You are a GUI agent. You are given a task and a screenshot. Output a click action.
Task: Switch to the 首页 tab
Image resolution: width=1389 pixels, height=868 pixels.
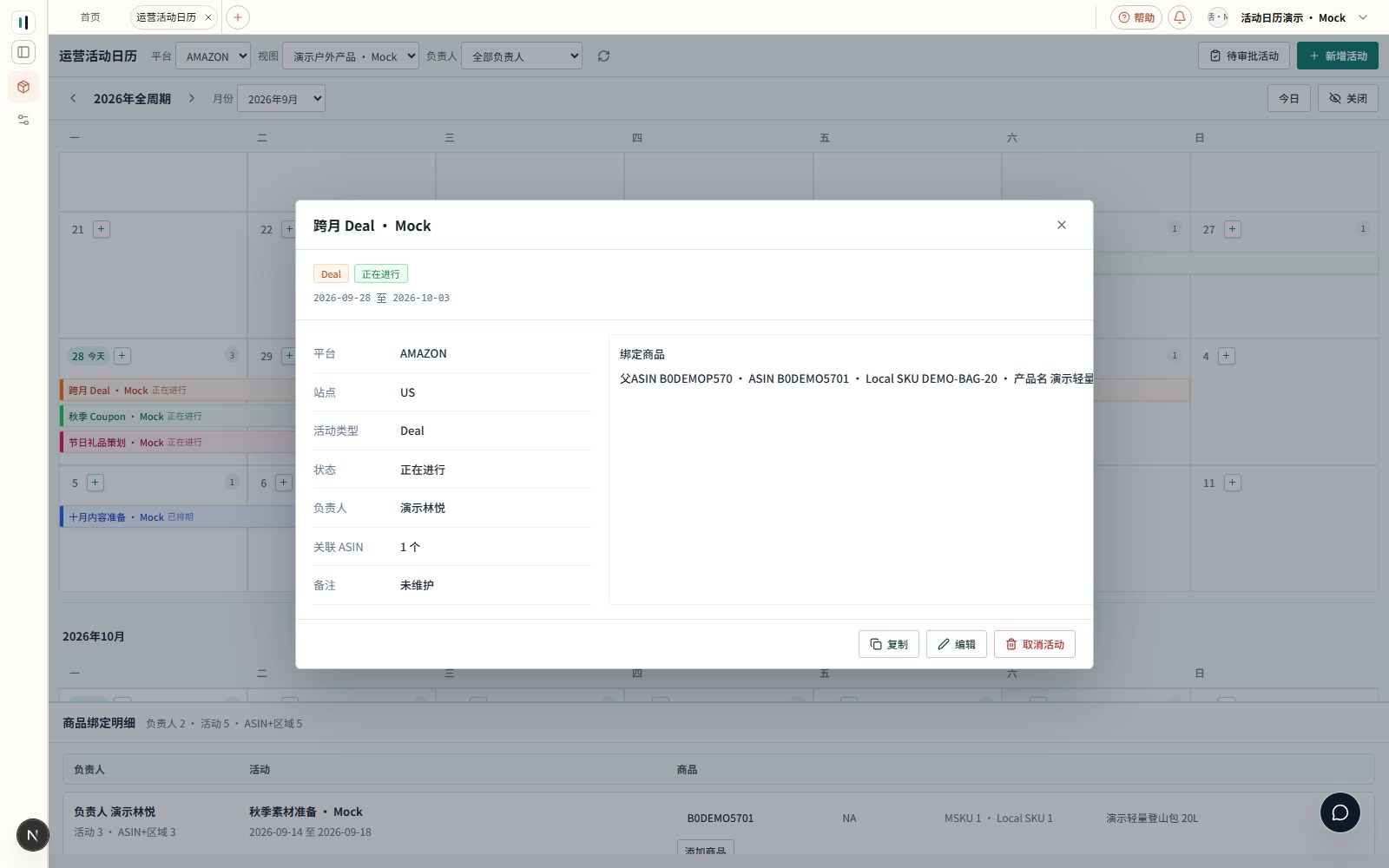point(90,17)
